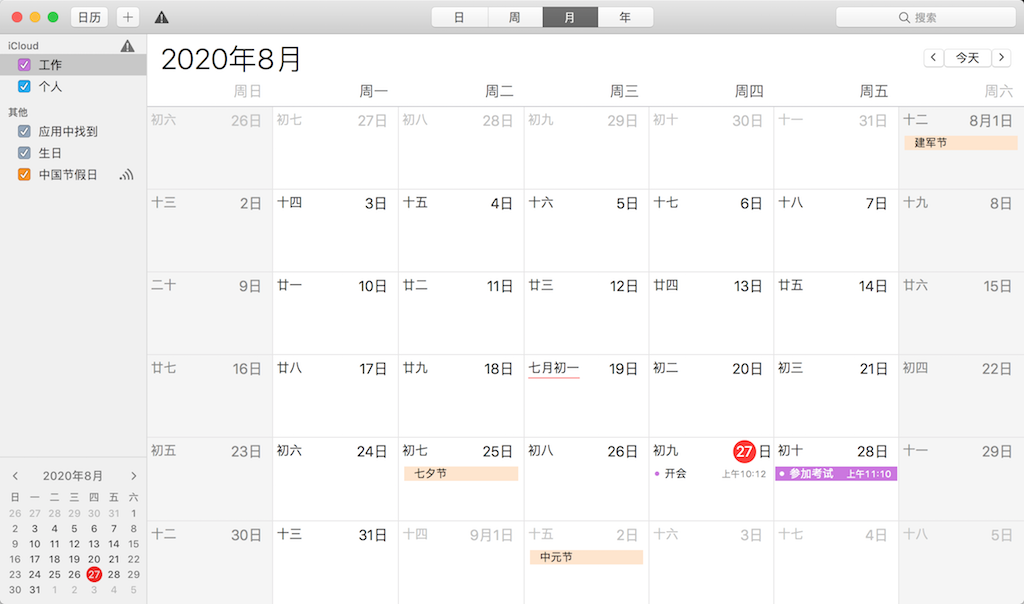Viewport: 1024px width, 604px height.
Task: Click day 31 in mini calendar
Action: click(35, 590)
